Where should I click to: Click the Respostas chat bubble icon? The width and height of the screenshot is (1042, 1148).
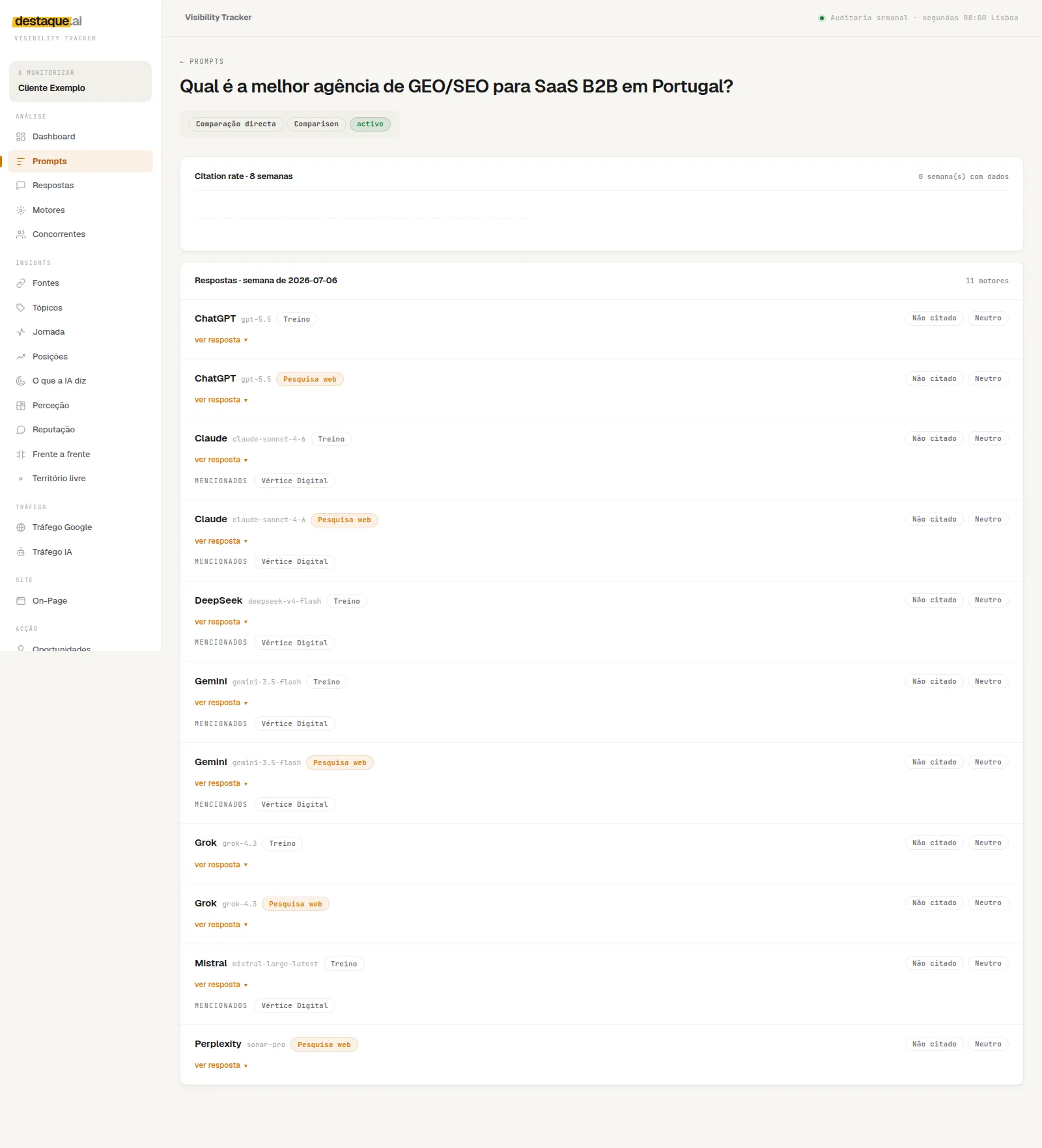[x=21, y=186]
